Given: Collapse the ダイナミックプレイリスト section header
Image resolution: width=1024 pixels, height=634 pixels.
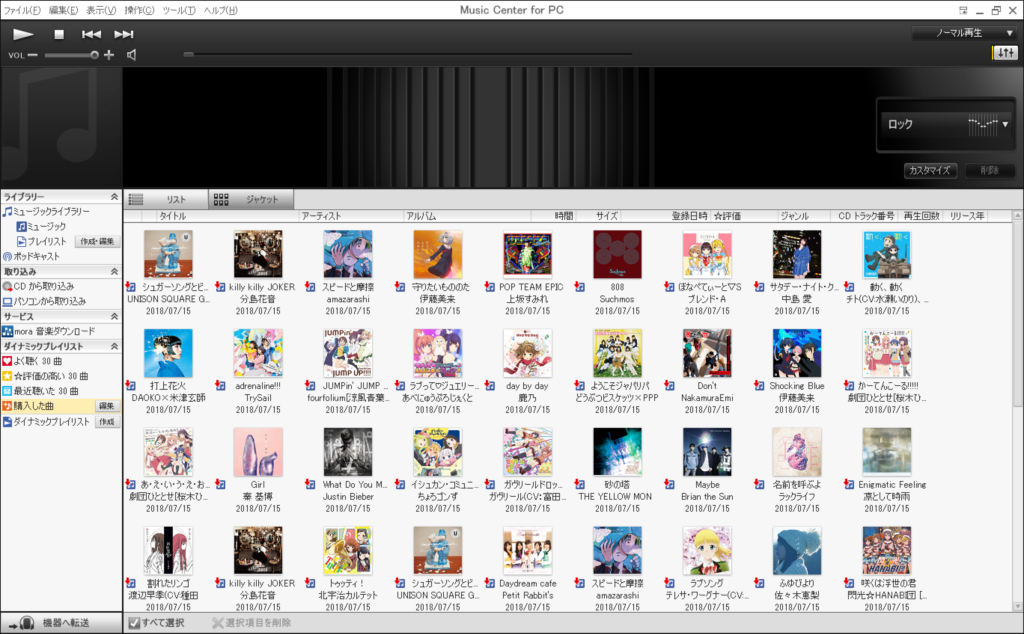Looking at the screenshot, I should pos(114,346).
